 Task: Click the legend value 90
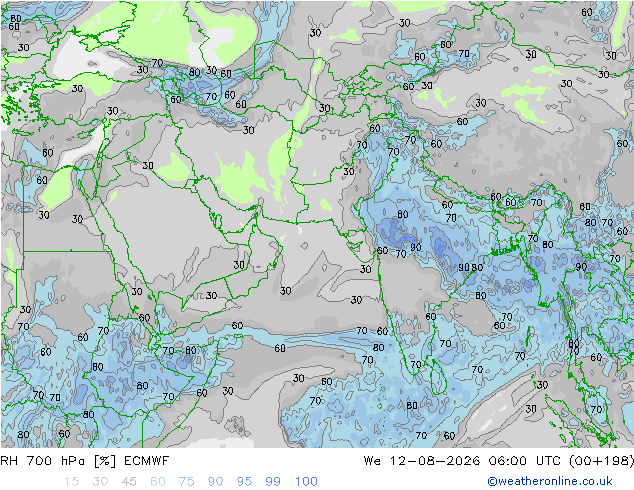coord(215,481)
